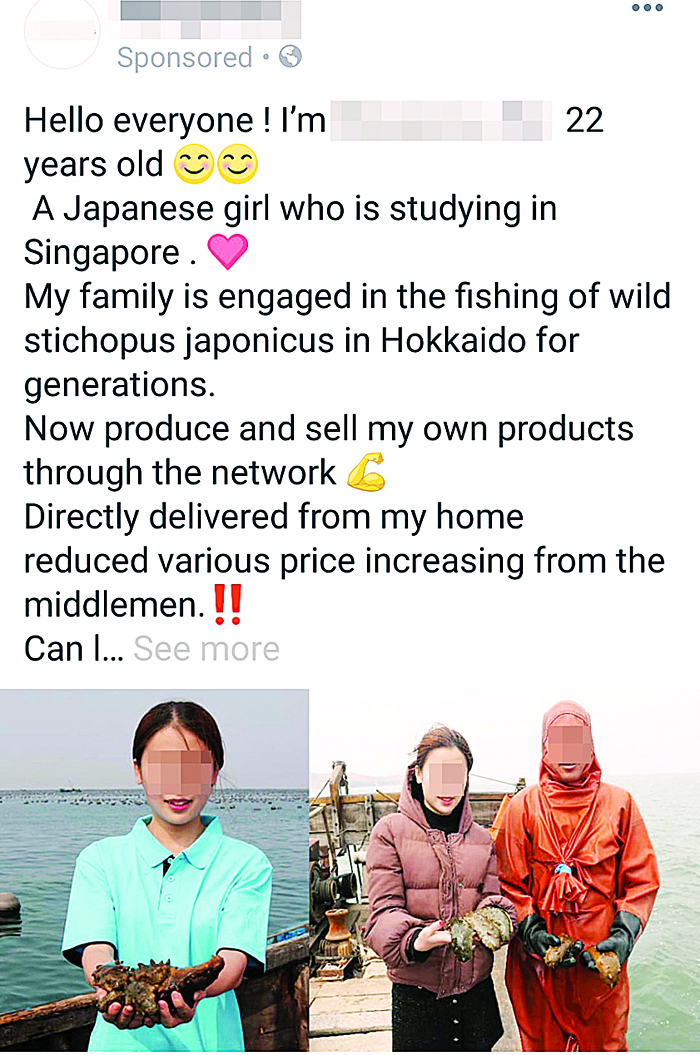The image size is (700, 1055).
Task: Open the blurred page name in the header
Action: 210,19
